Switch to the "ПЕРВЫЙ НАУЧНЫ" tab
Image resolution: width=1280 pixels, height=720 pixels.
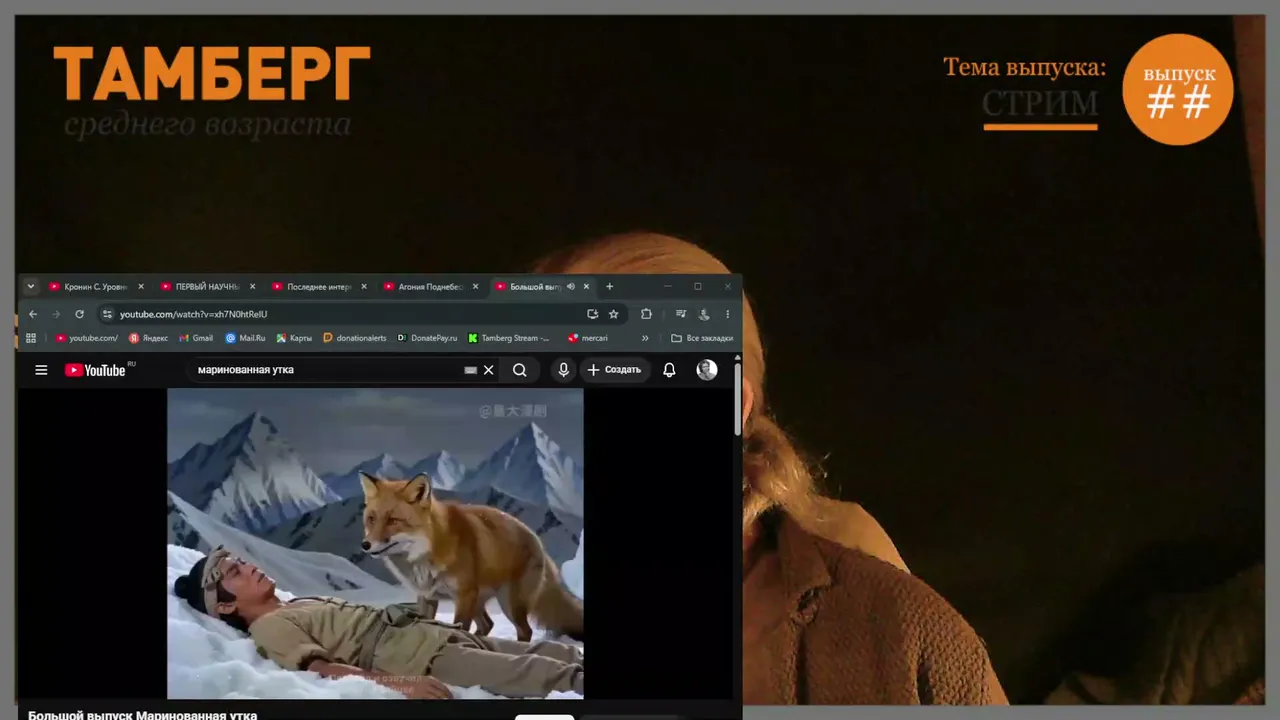tap(207, 287)
